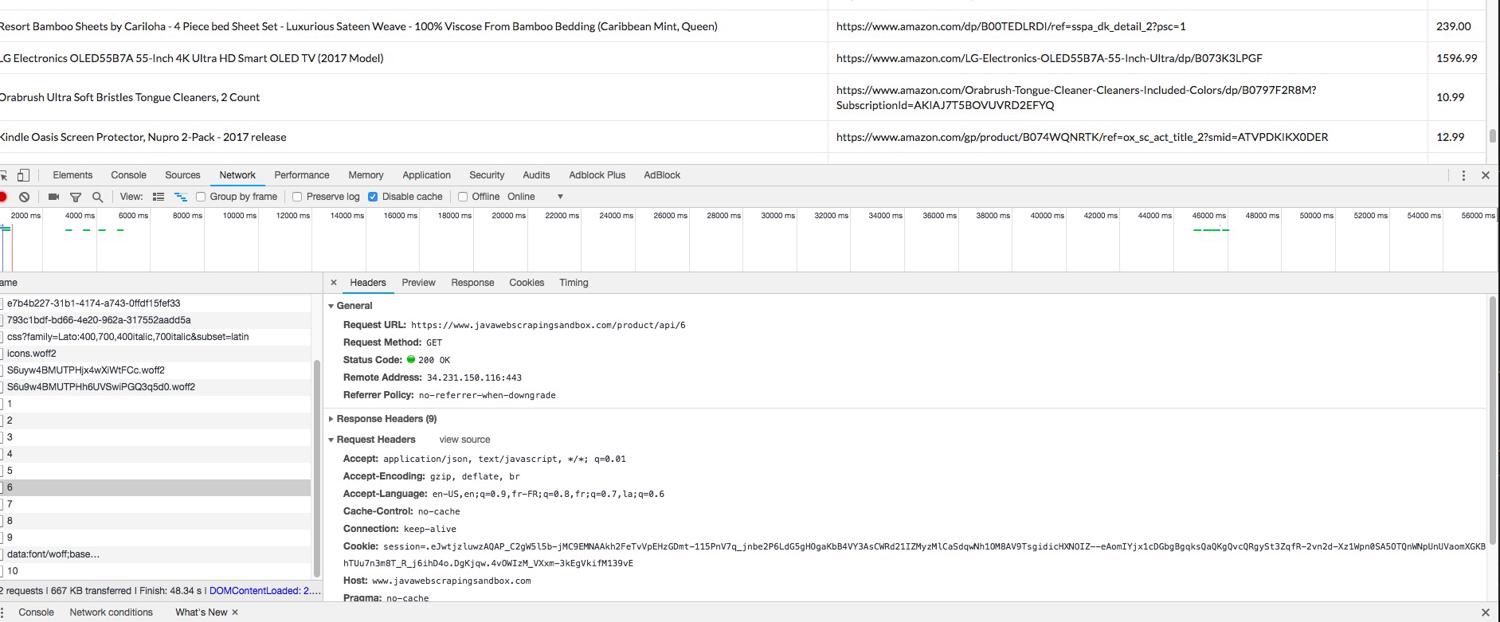The height and width of the screenshot is (622, 1500).
Task: Uncheck Disable cache checkbox
Action: tap(373, 197)
